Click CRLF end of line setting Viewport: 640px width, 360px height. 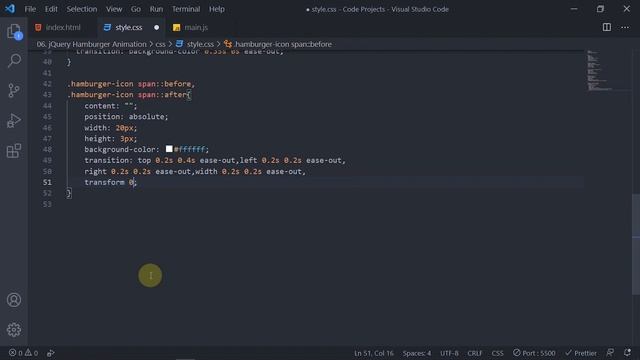(475, 353)
